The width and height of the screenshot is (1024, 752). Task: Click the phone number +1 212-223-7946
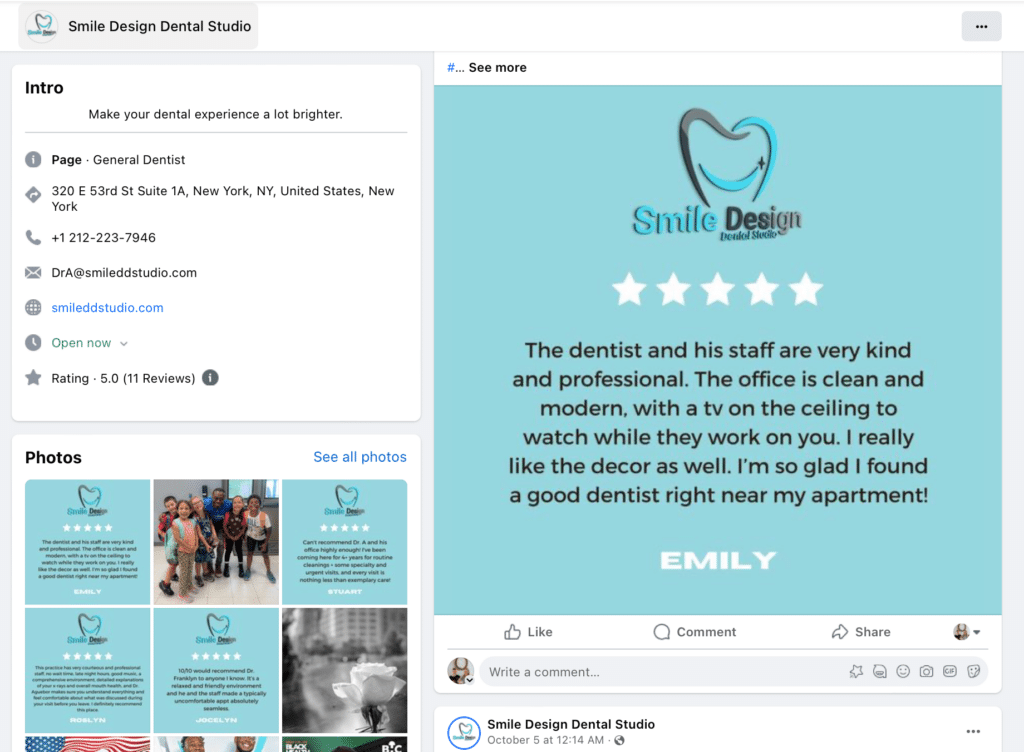(x=103, y=238)
